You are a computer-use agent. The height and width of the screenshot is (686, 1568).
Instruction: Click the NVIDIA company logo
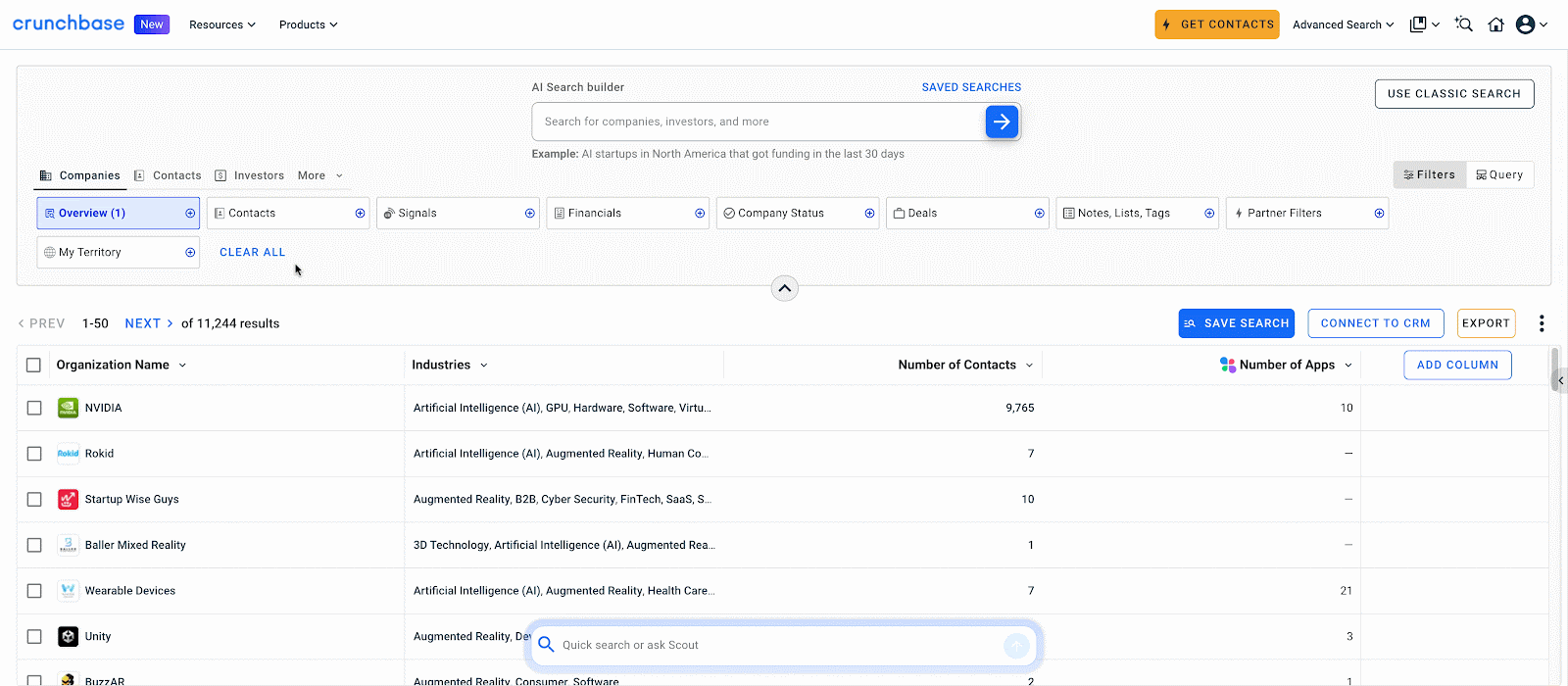(x=68, y=408)
